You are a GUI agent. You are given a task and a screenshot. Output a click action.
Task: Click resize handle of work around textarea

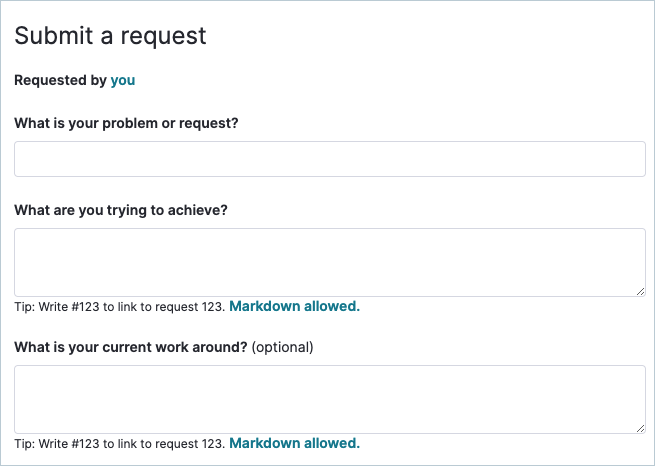click(x=640, y=428)
